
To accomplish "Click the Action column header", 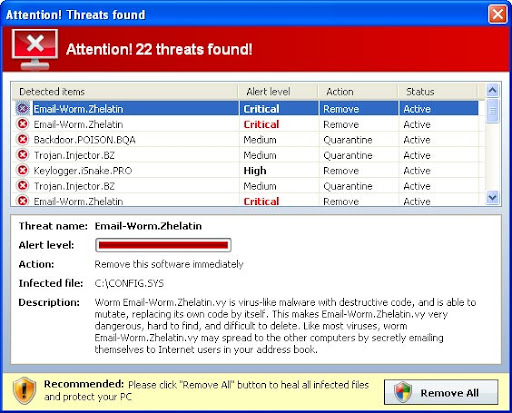I will [358, 91].
